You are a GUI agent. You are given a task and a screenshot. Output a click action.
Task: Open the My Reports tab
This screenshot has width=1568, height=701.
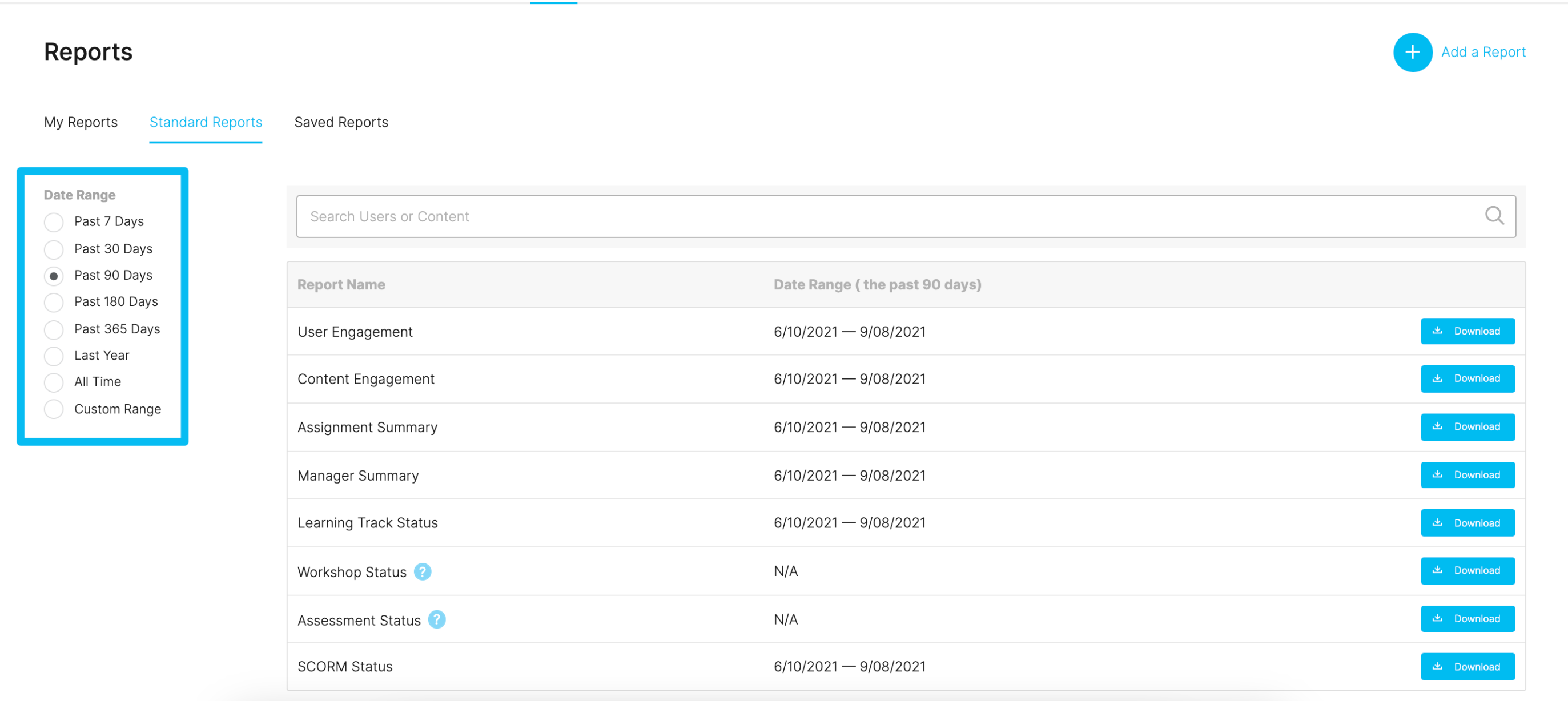coord(81,122)
